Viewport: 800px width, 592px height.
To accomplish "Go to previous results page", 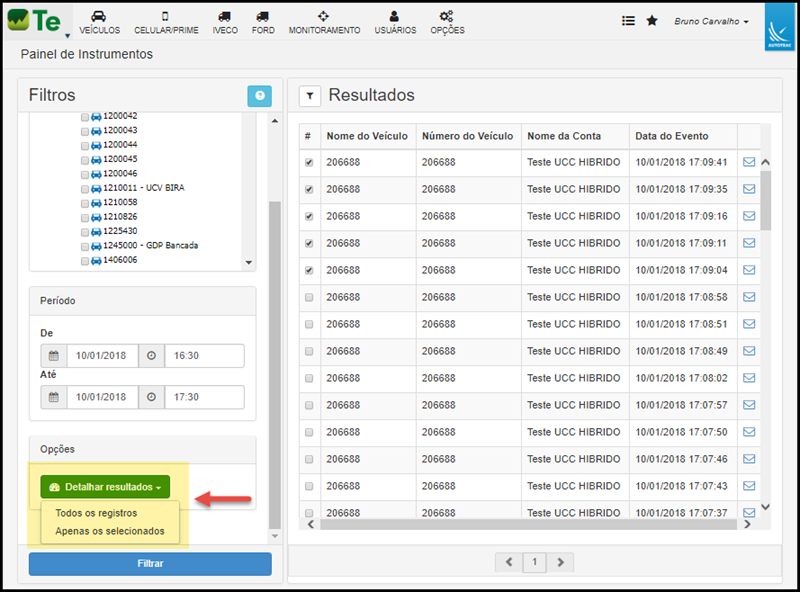I will 509,562.
